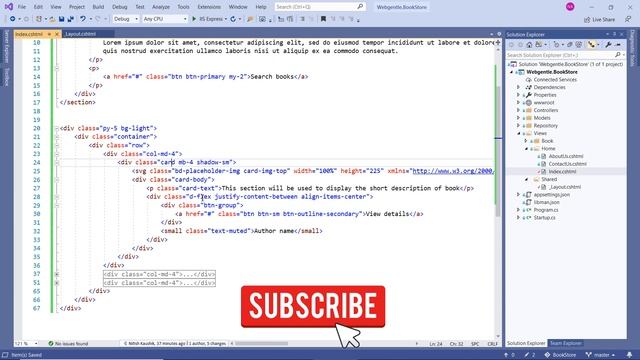Click the Undo arrow icon

(x=83, y=19)
